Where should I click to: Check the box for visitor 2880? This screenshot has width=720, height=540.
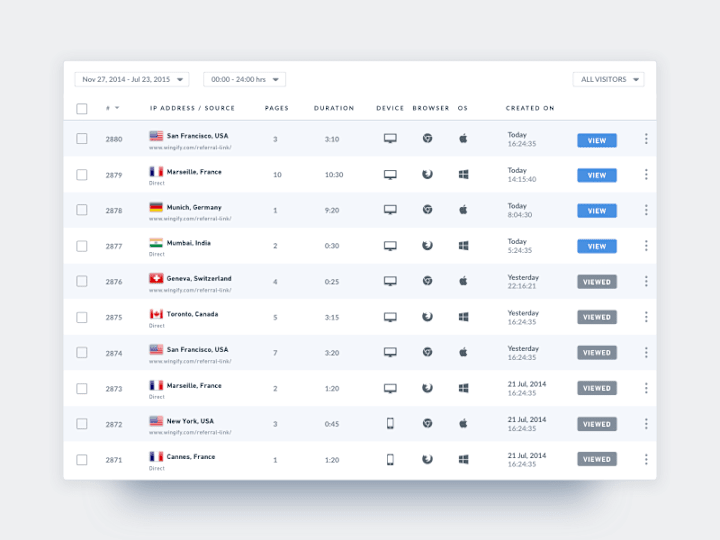tap(82, 139)
